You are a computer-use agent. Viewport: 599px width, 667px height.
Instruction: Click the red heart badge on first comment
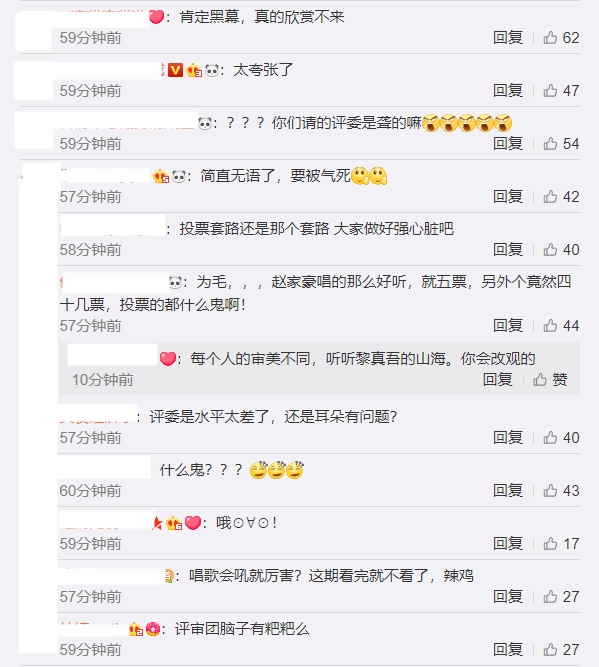point(157,17)
